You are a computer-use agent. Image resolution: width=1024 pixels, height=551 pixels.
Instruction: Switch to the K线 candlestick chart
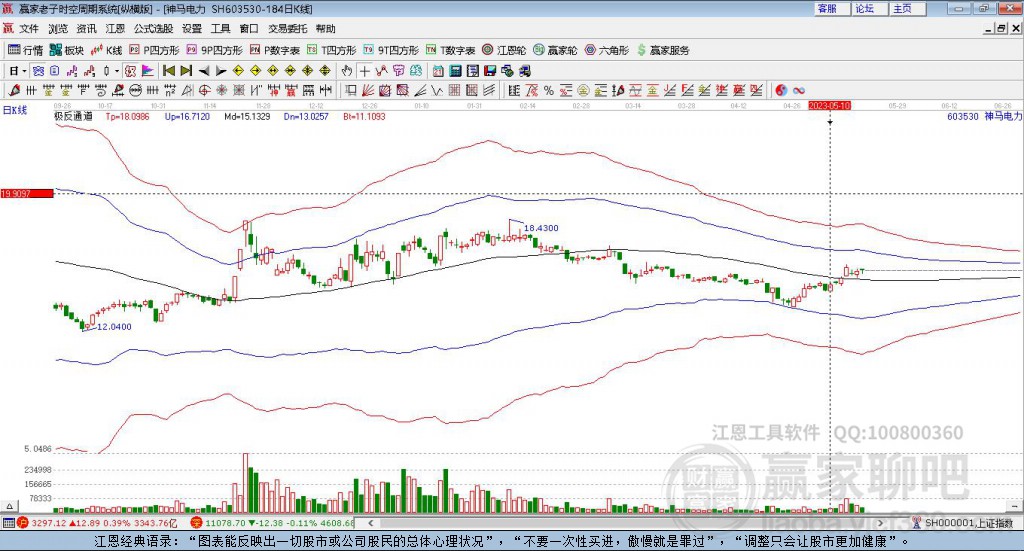pyautogui.click(x=106, y=50)
